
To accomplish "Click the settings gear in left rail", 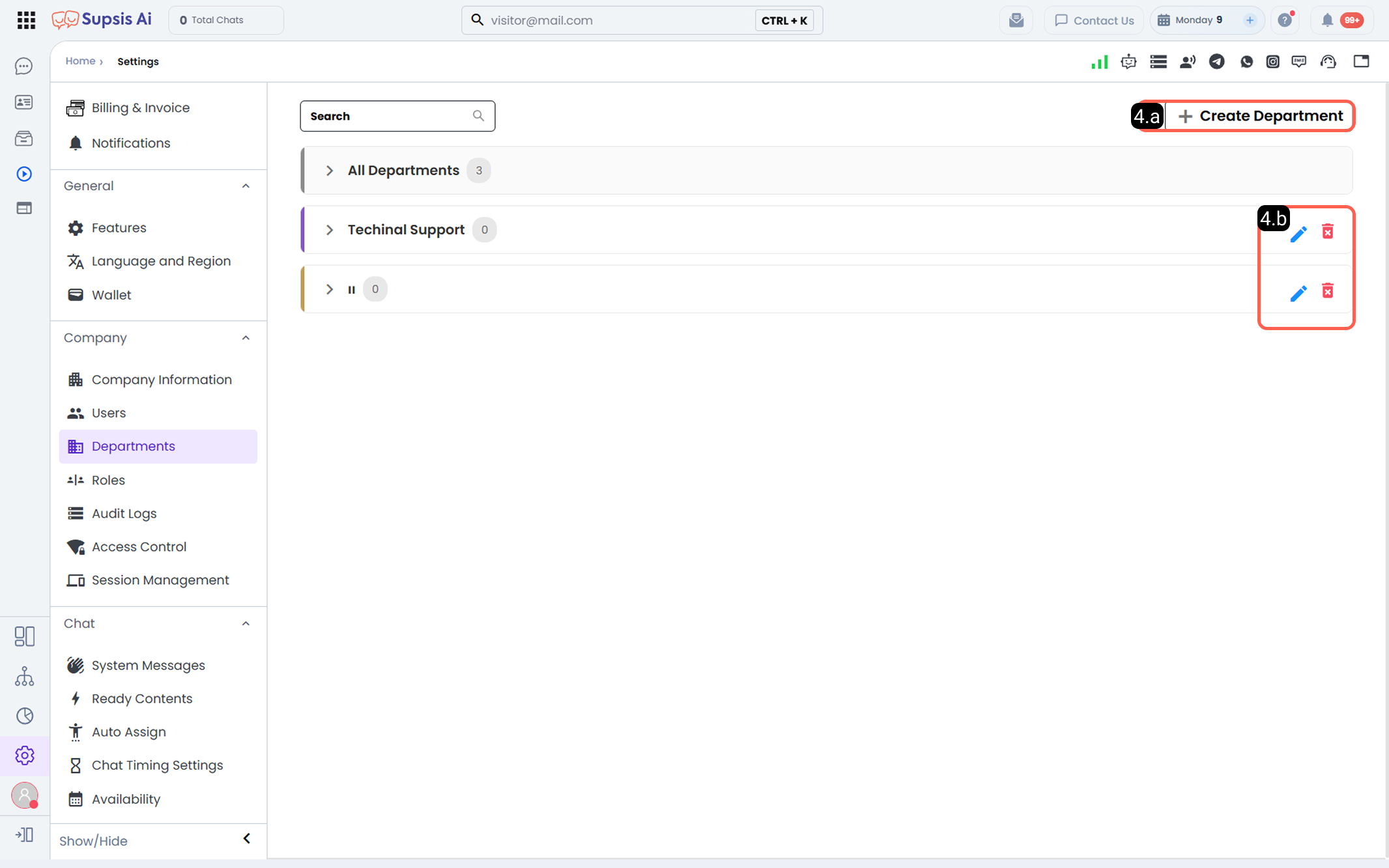I will [24, 755].
